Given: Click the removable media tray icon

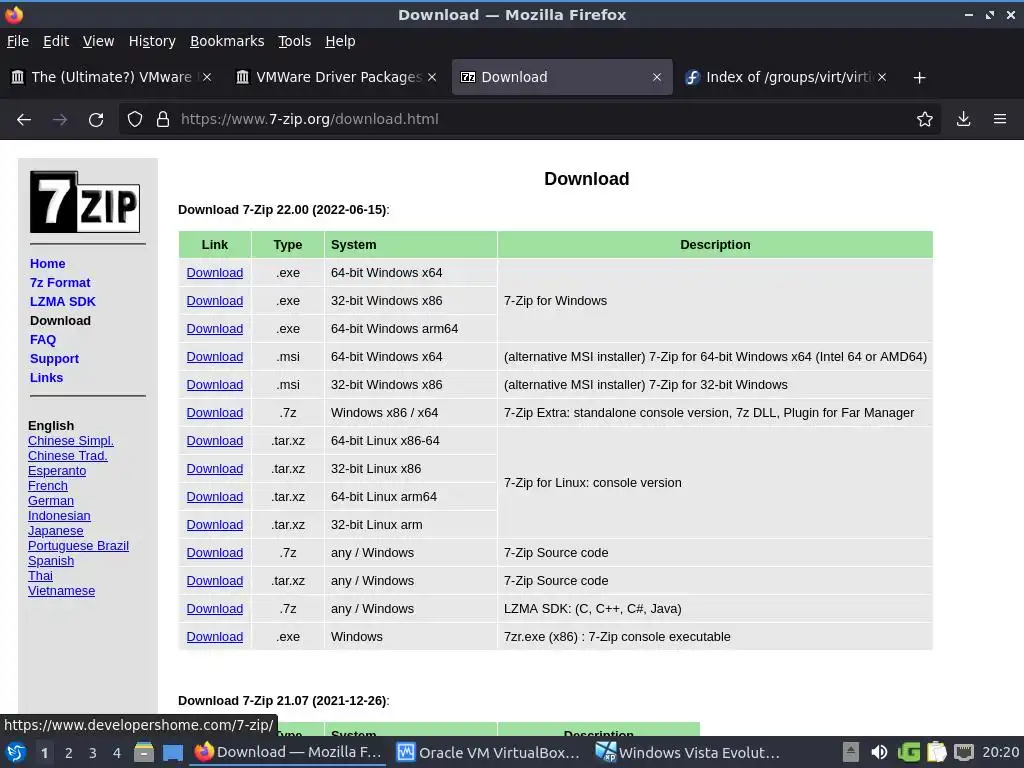Looking at the screenshot, I should (x=850, y=752).
